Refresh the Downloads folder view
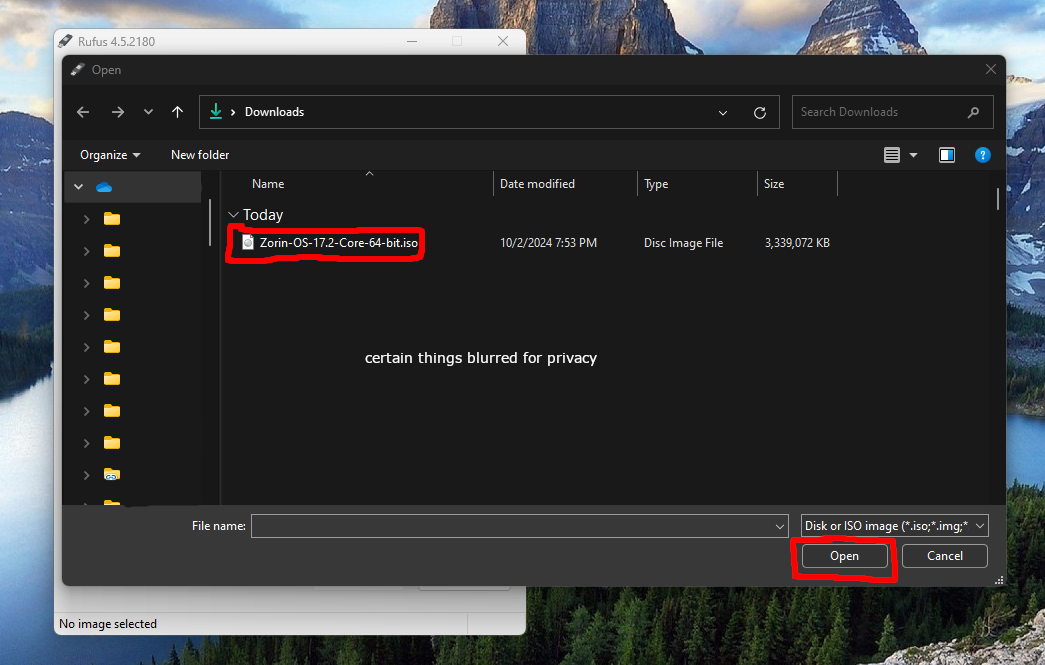Image resolution: width=1045 pixels, height=665 pixels. click(760, 112)
